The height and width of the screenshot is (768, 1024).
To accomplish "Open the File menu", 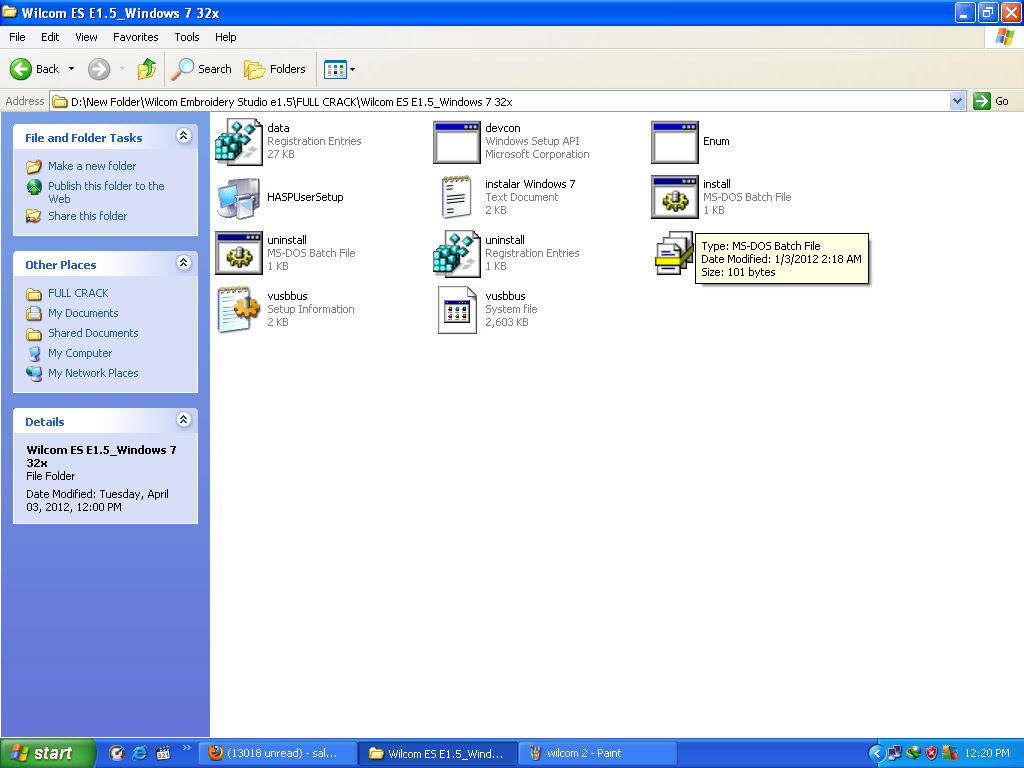I will tap(17, 37).
